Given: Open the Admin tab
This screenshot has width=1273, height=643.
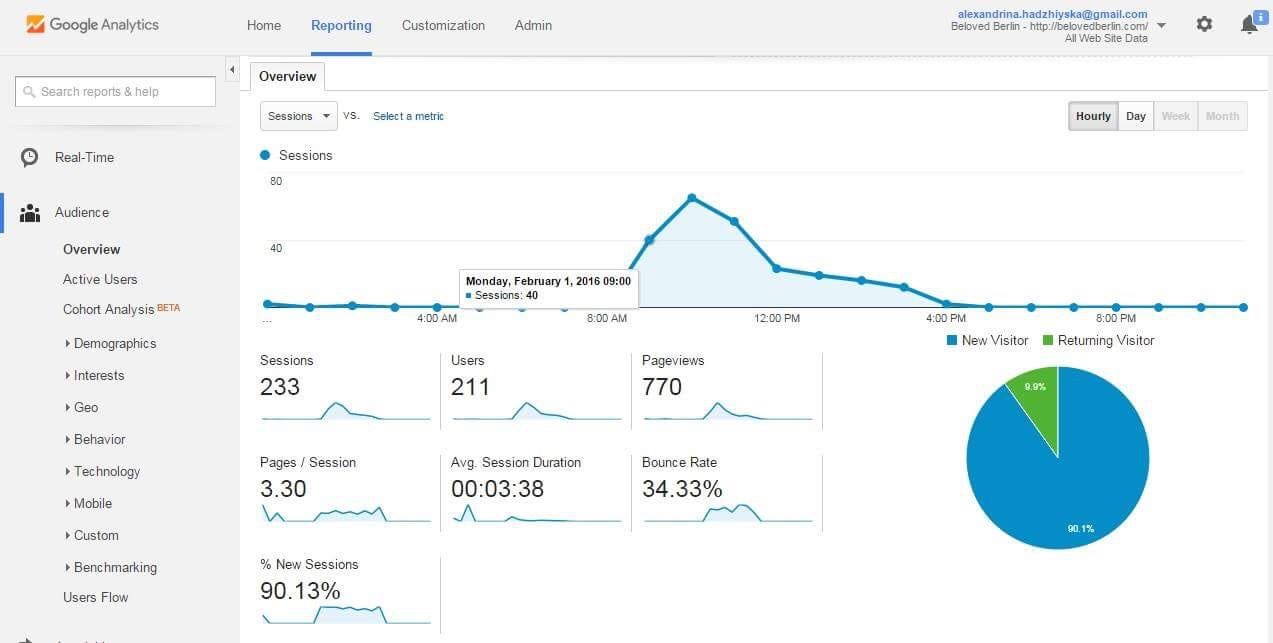Looking at the screenshot, I should (x=533, y=26).
